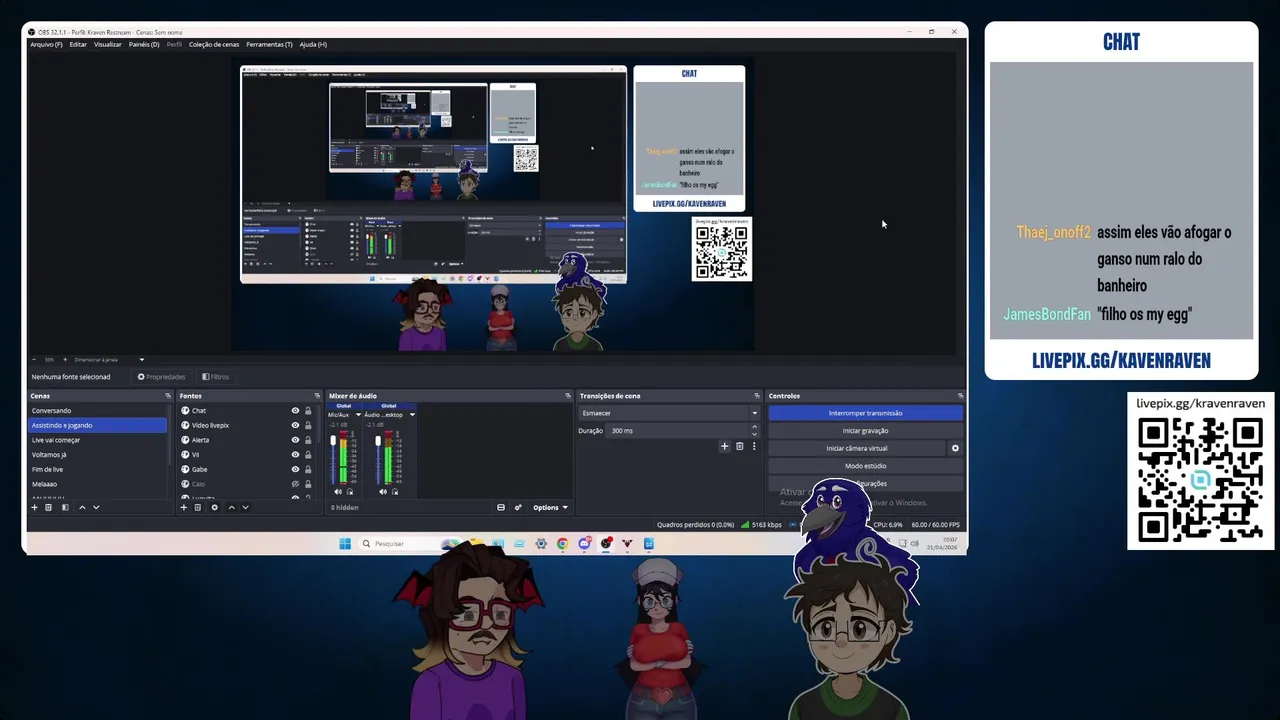Decrease transition duration with down arrow
1280x720 pixels.
pos(754,434)
